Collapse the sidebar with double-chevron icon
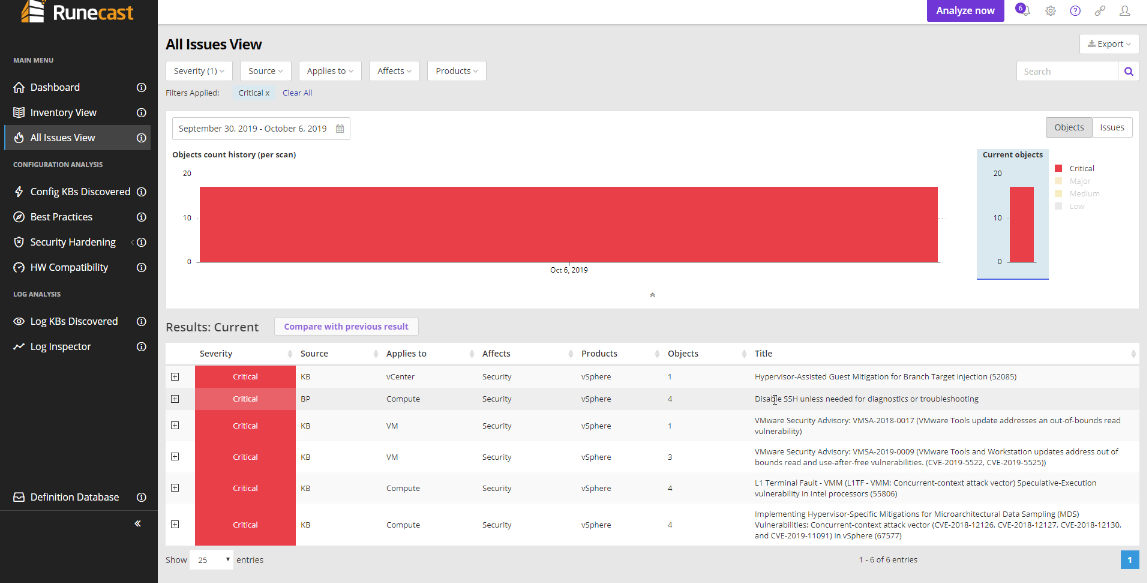 click(138, 524)
